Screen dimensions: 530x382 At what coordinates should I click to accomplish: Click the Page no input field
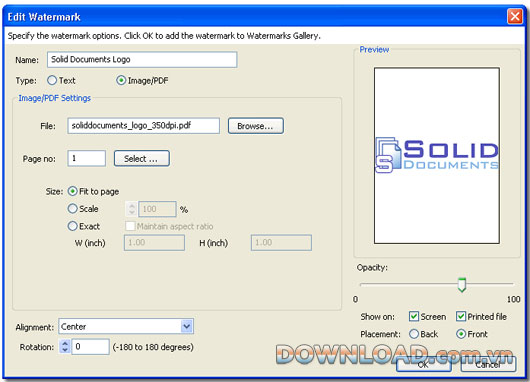87,158
